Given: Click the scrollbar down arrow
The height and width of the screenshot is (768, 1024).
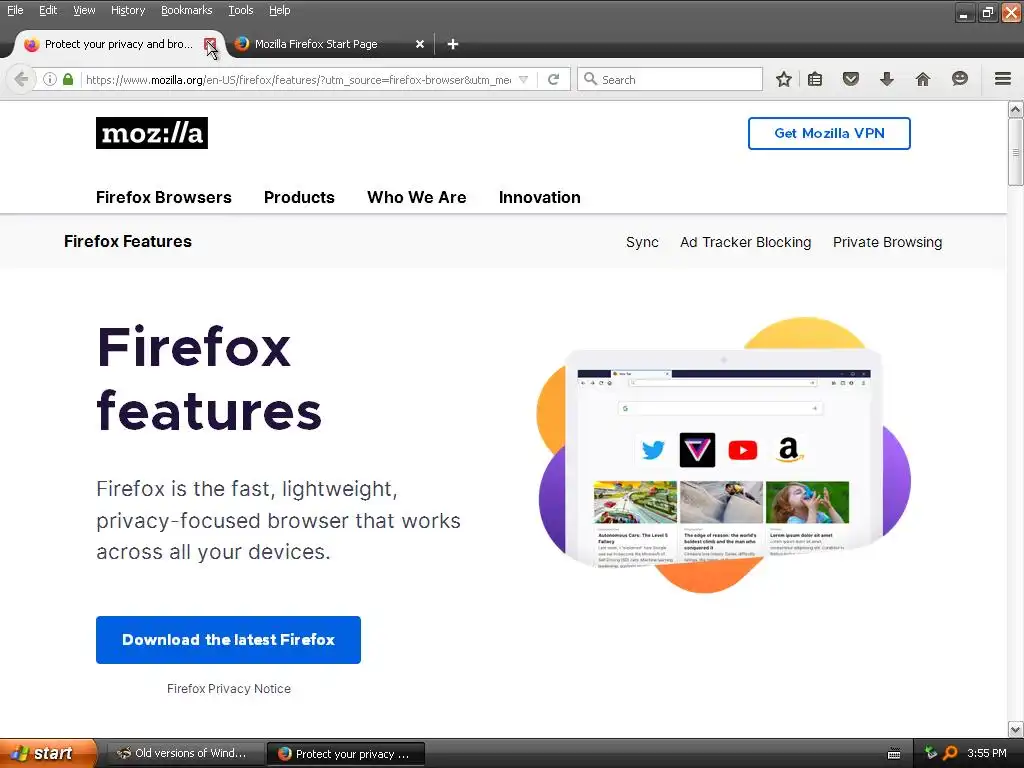Looking at the screenshot, I should coord(1016,729).
